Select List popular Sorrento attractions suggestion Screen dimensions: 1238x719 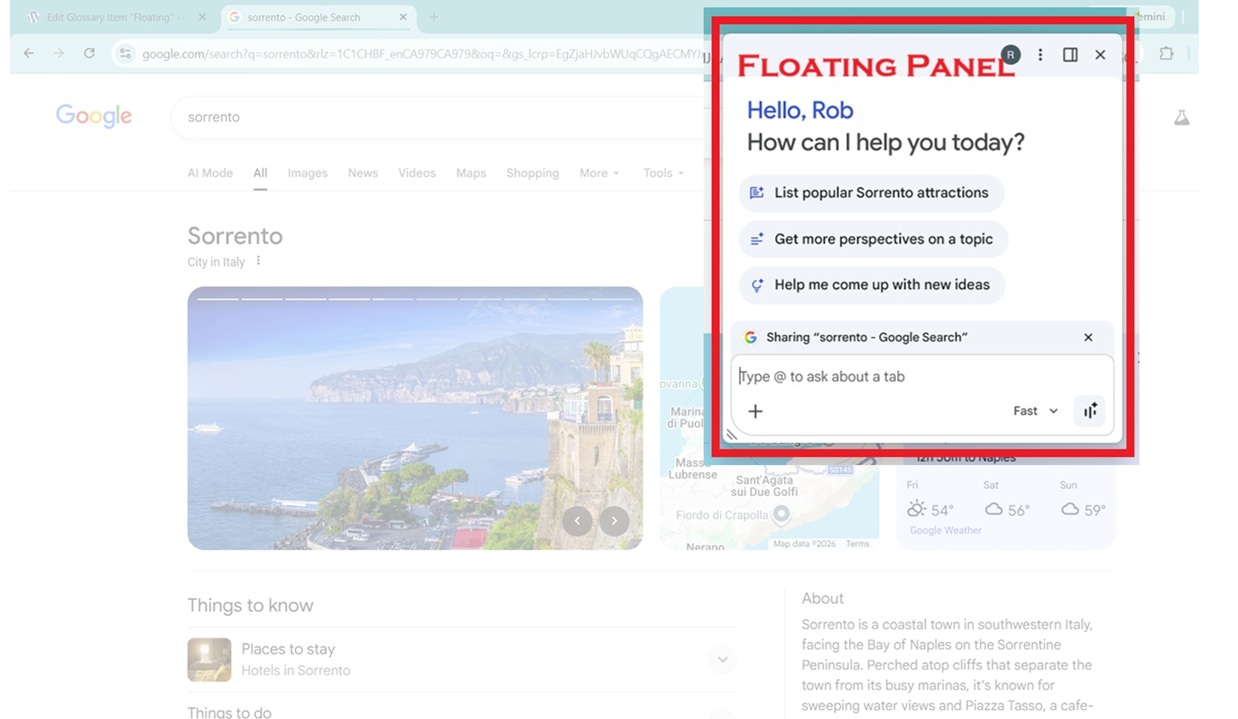pyautogui.click(x=871, y=193)
